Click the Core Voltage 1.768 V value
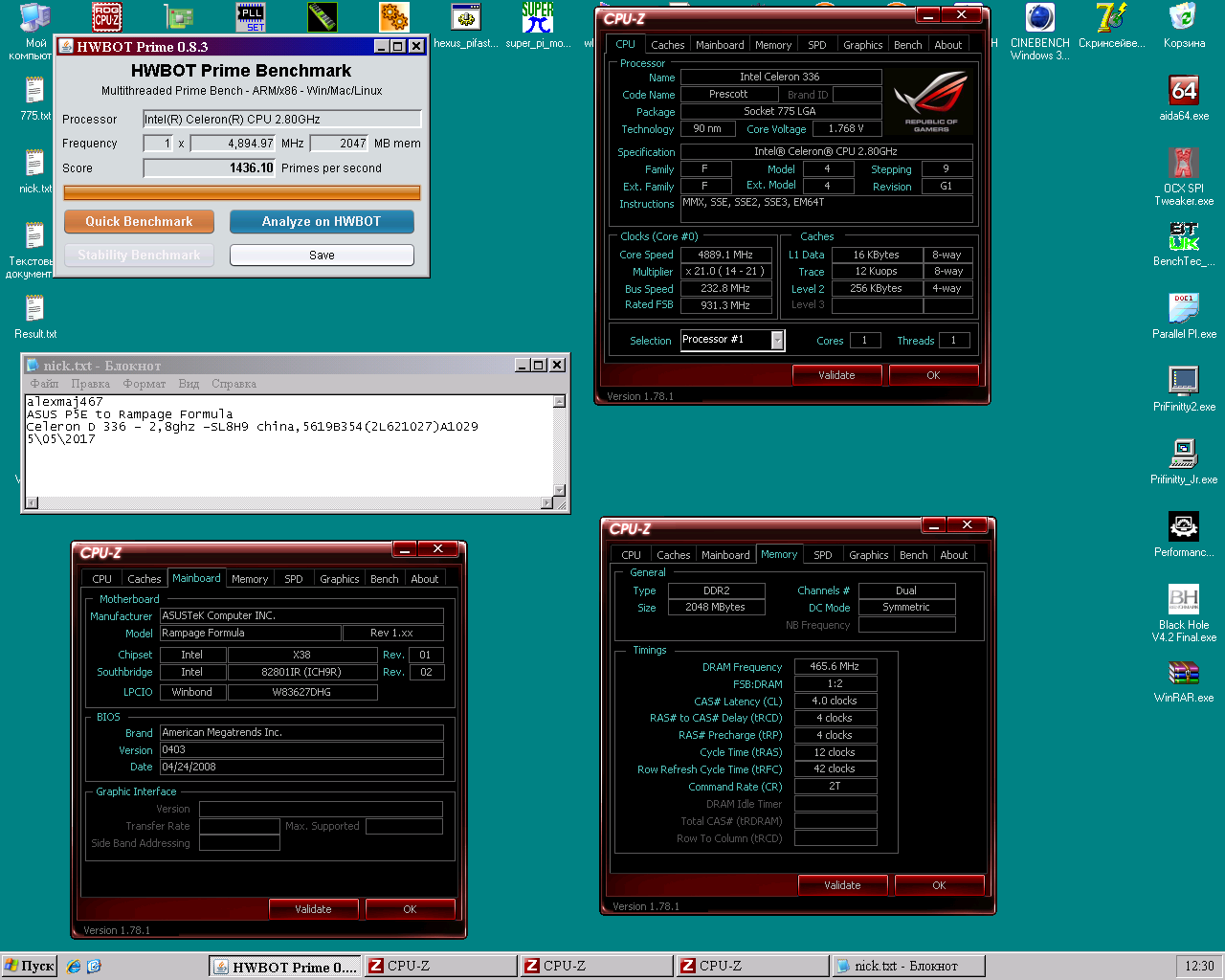 pos(846,128)
